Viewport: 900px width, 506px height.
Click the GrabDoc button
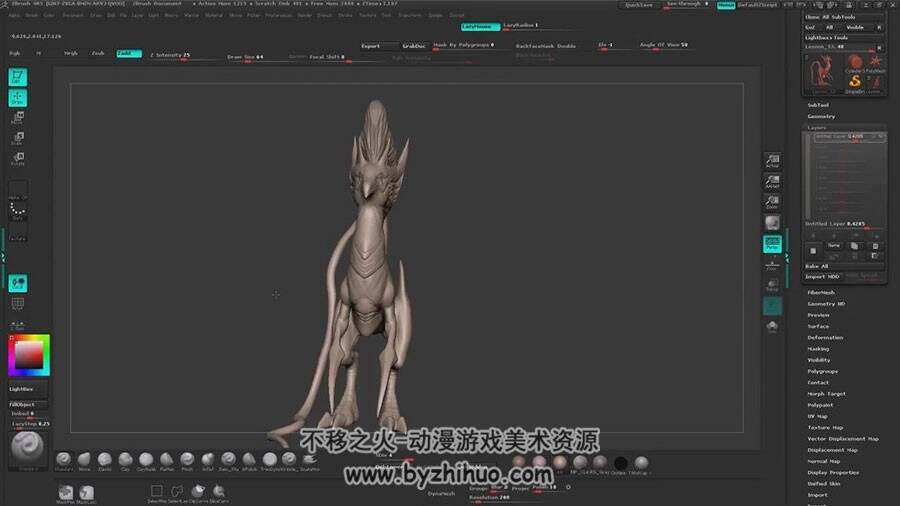tap(414, 46)
